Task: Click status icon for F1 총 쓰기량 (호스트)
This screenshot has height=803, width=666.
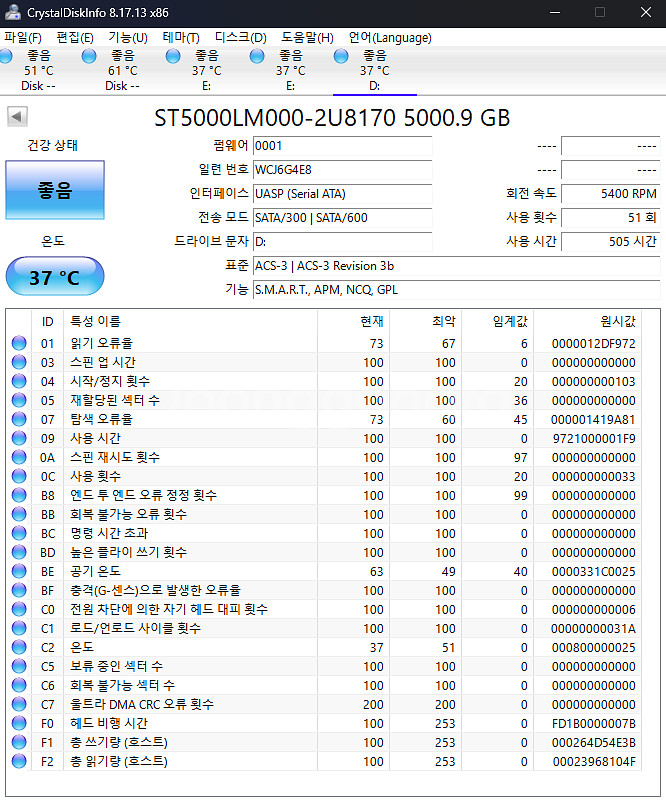Action: tap(19, 742)
